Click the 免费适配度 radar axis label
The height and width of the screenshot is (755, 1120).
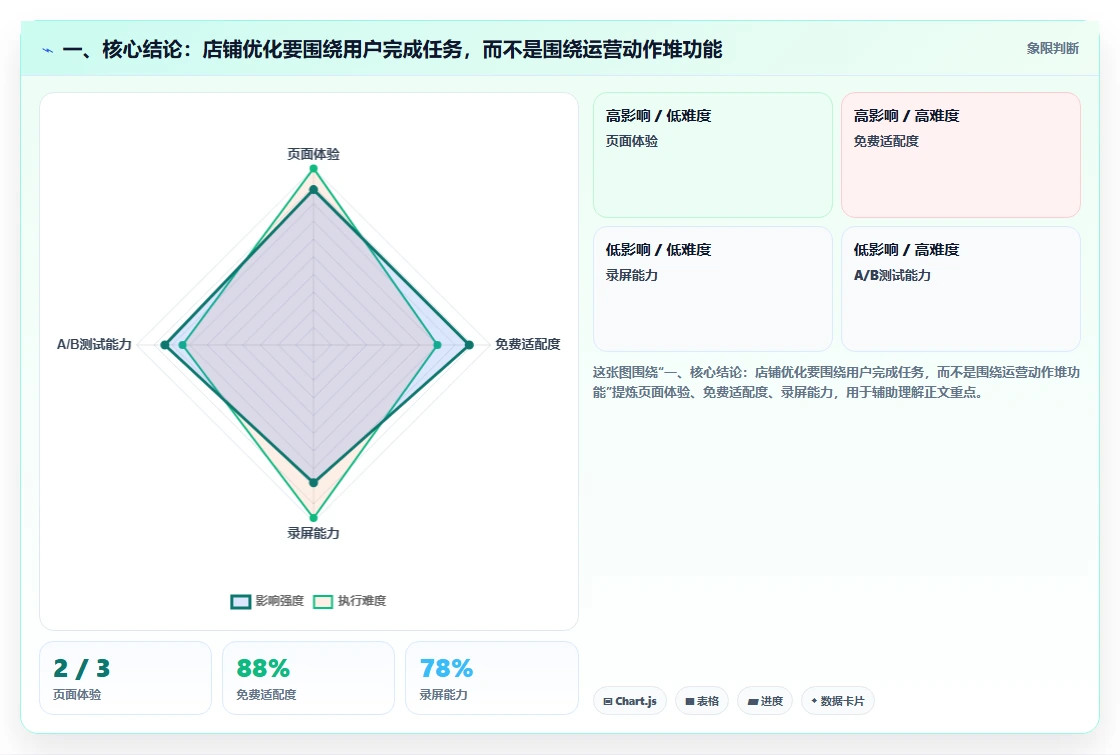(x=528, y=344)
